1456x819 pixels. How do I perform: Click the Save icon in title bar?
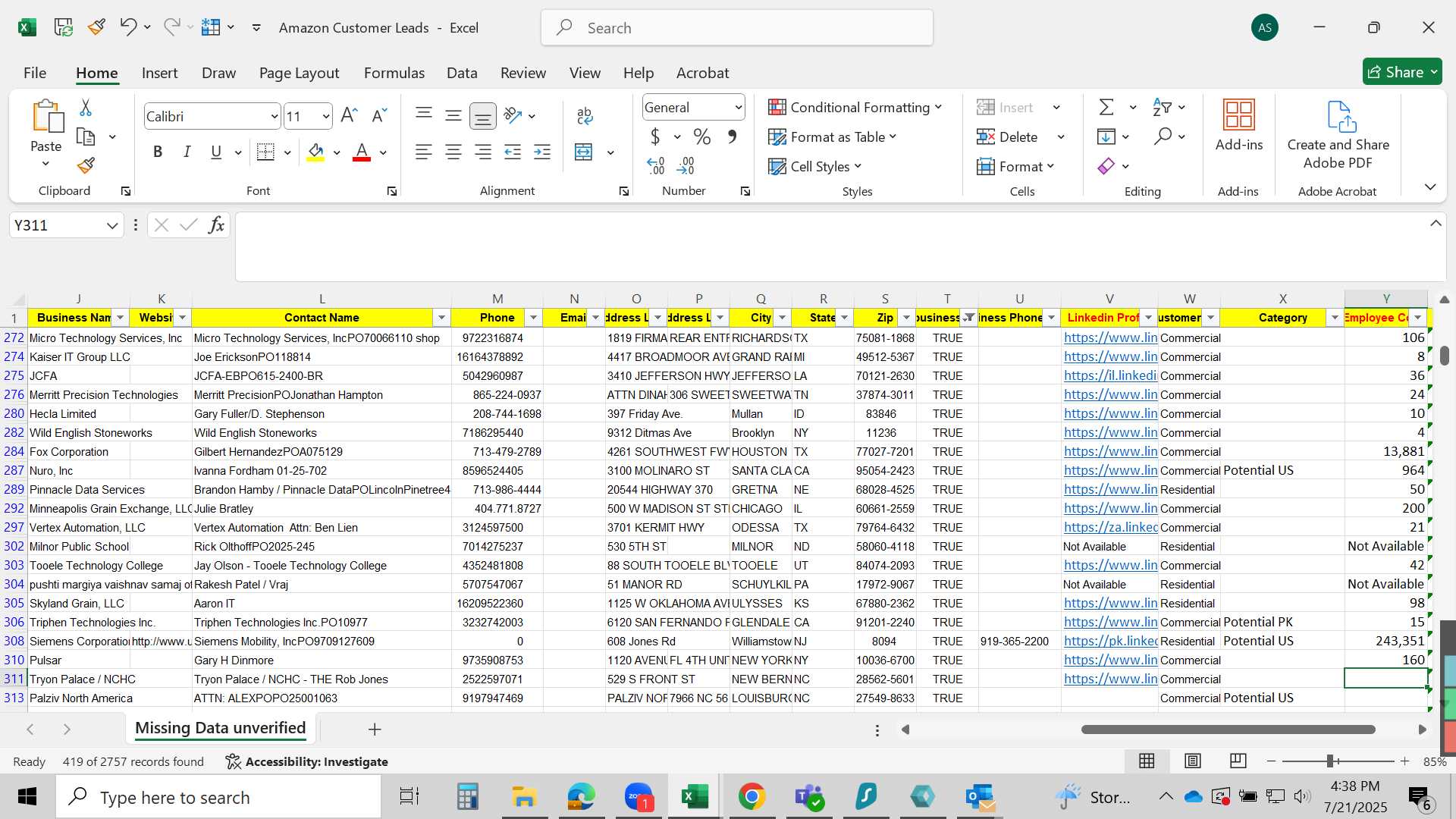(64, 27)
